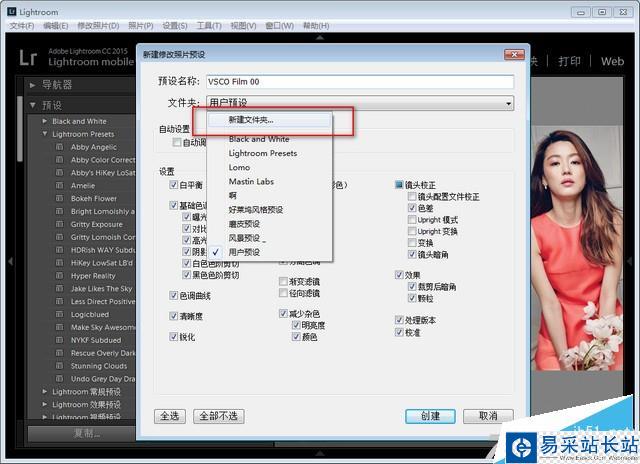Viewport: 640px width, 464px height.
Task: Toggle the 减少杂色 checkbox
Action: point(283,313)
